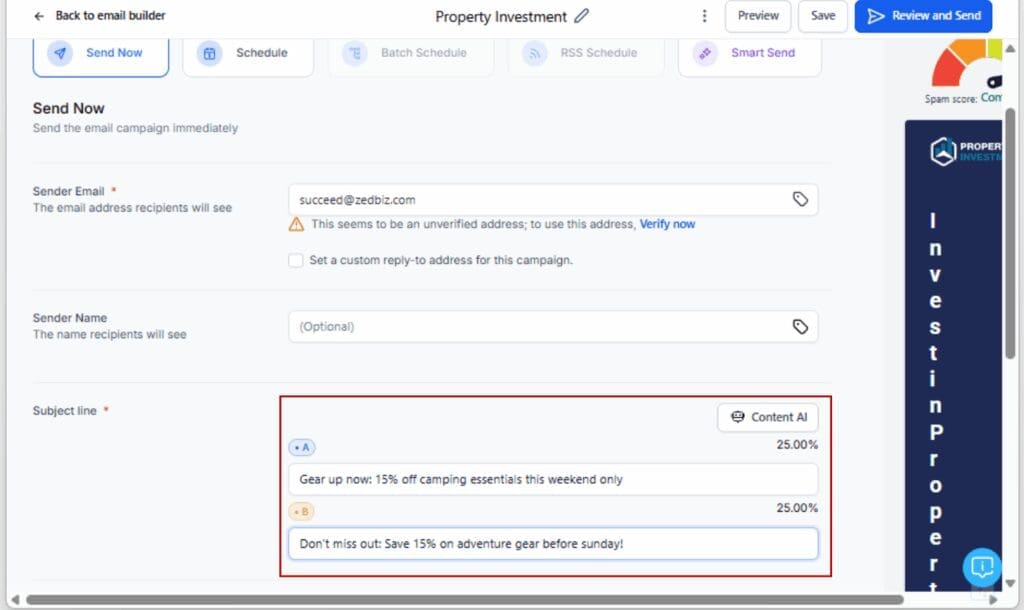Open the Smart Send option
Image resolution: width=1024 pixels, height=610 pixels.
tap(749, 53)
